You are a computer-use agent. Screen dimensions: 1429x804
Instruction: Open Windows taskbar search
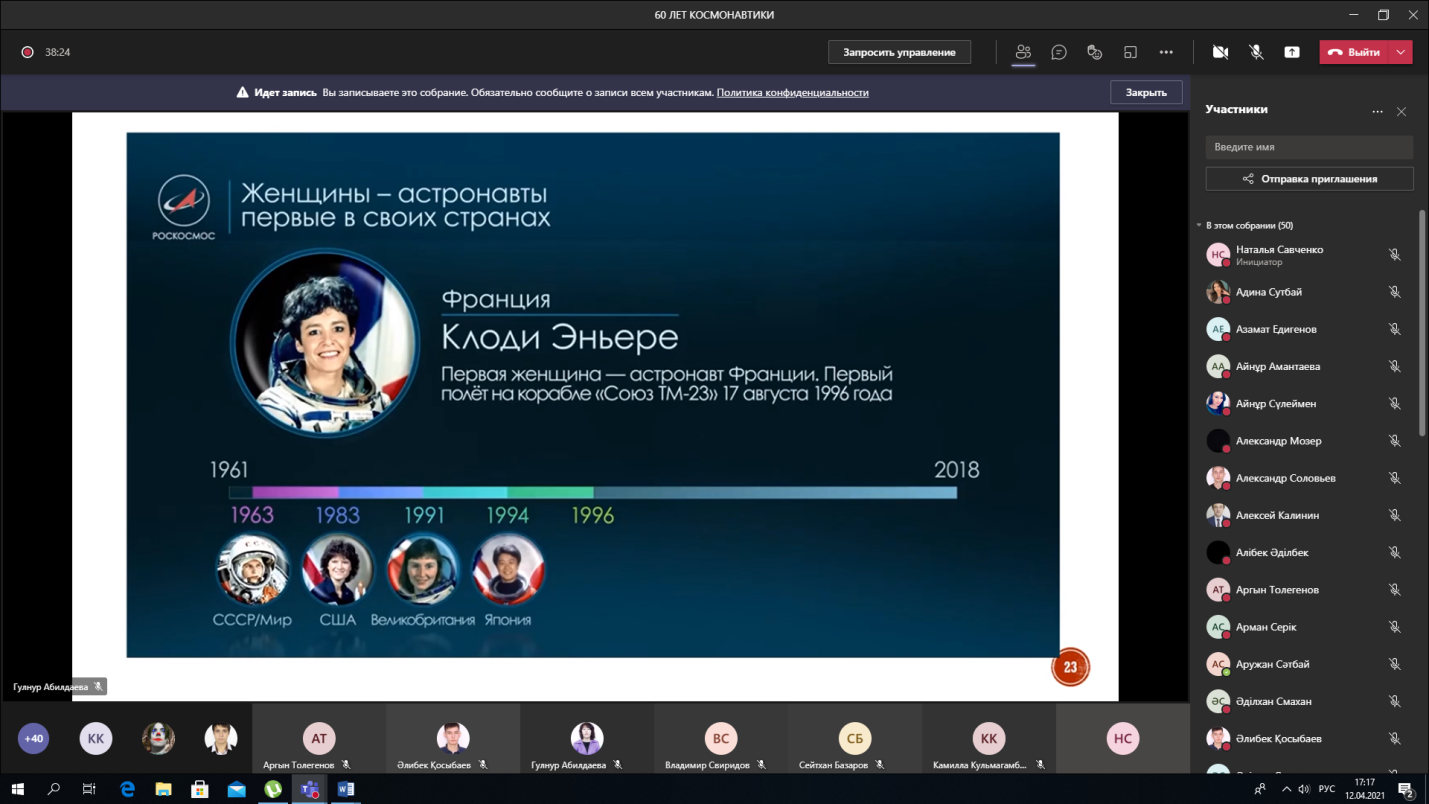coord(54,789)
